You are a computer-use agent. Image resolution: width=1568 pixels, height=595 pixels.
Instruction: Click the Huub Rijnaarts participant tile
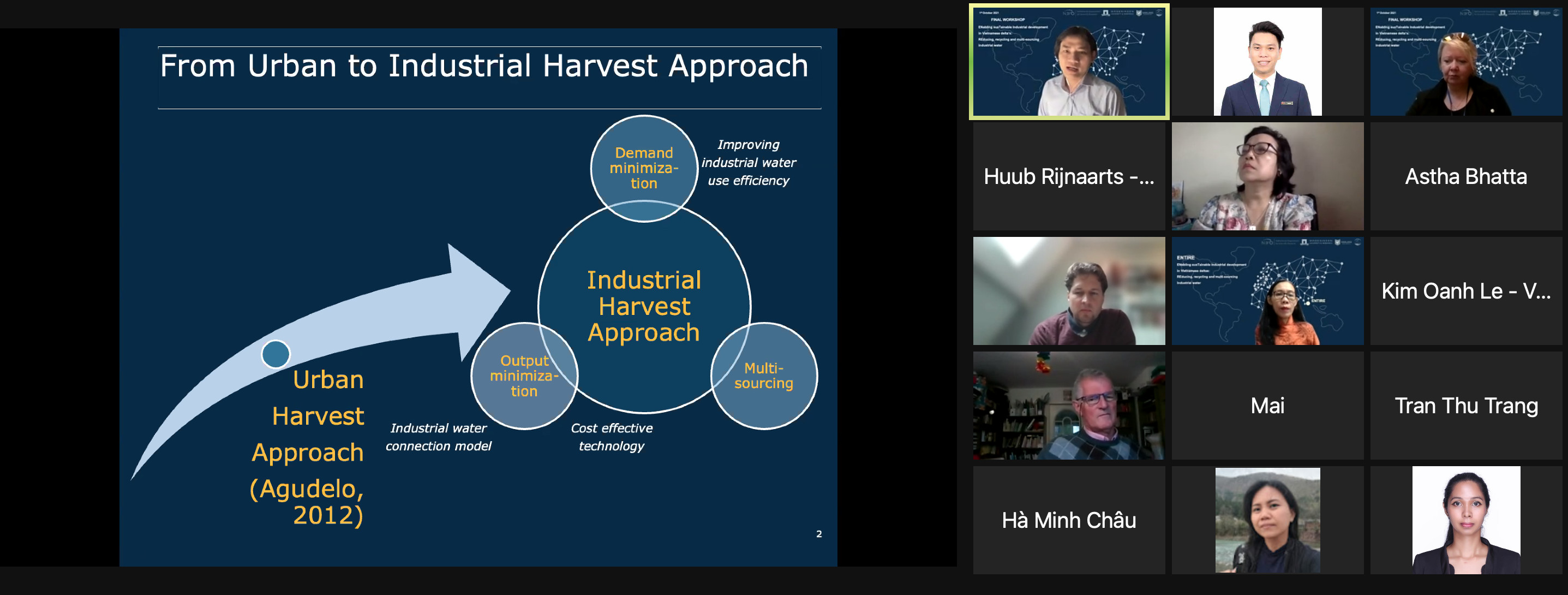point(1069,176)
